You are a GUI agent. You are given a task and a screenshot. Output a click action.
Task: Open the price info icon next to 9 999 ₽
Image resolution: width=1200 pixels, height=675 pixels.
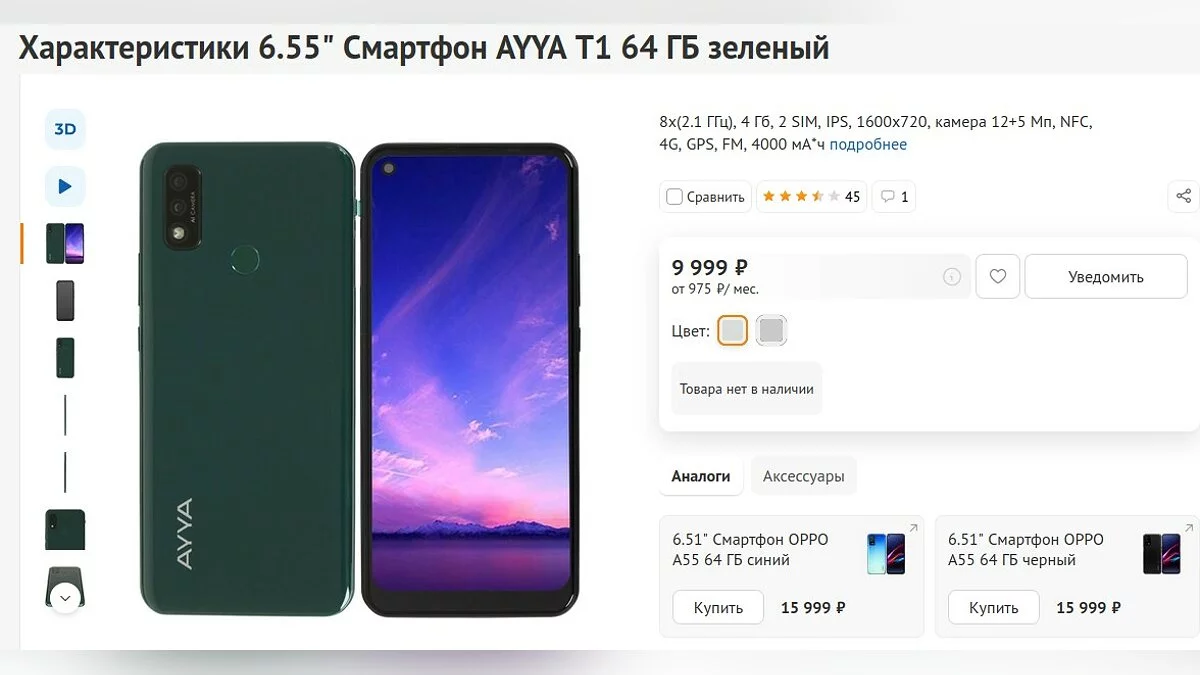click(952, 277)
